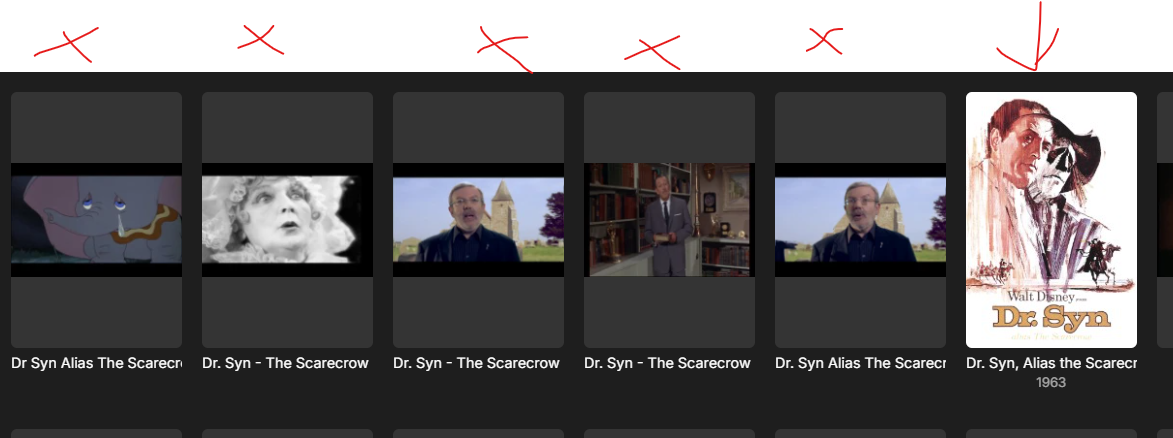Select next-row card beneath the fifth result

point(860,434)
